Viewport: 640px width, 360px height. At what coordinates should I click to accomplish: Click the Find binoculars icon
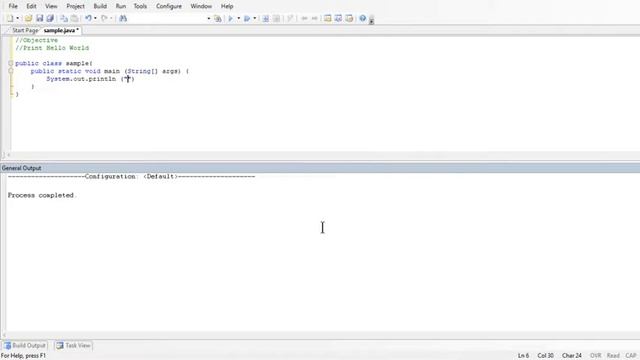pos(123,18)
